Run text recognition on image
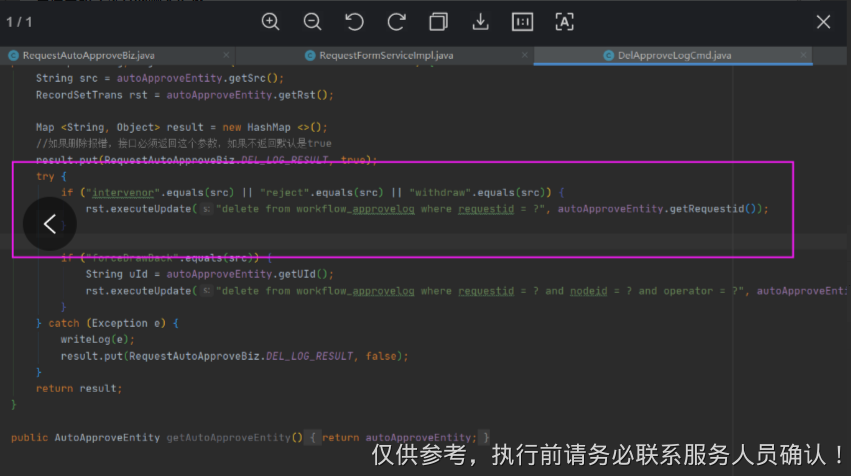This screenshot has height=476, width=851. (564, 22)
